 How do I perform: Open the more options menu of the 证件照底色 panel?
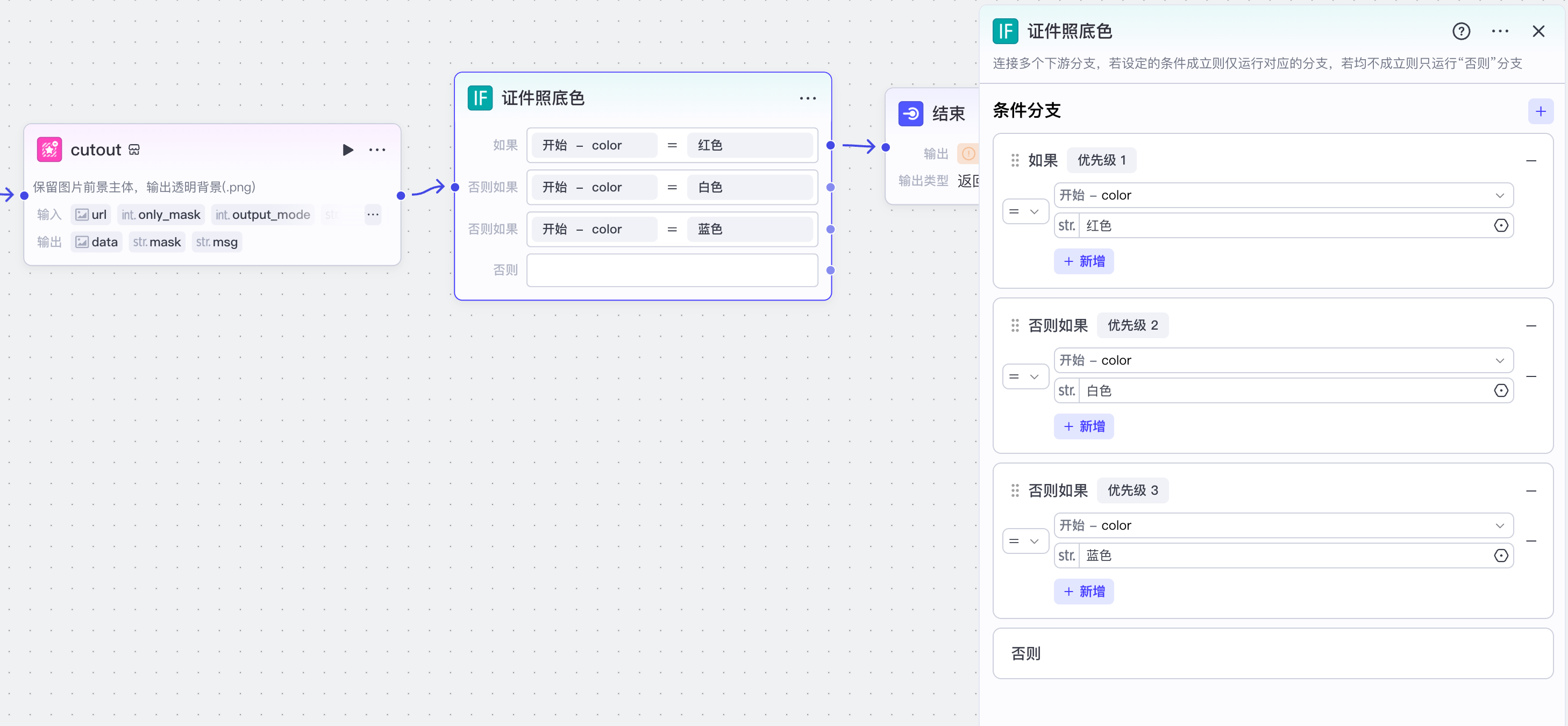tap(1500, 31)
